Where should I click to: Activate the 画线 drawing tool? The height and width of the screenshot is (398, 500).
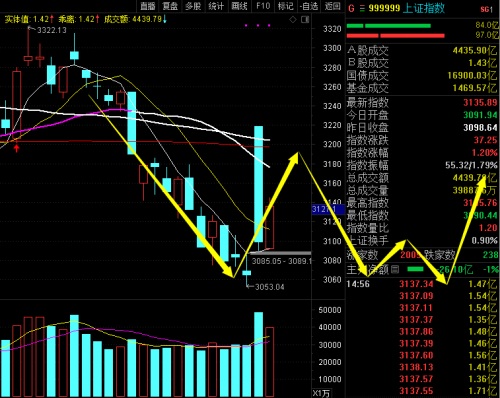coord(239,6)
